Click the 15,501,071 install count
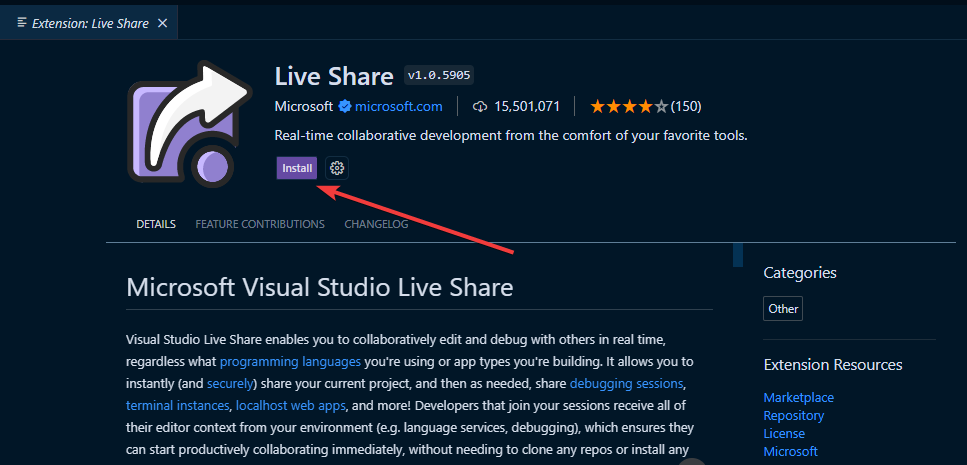The image size is (967, 465). click(x=527, y=106)
